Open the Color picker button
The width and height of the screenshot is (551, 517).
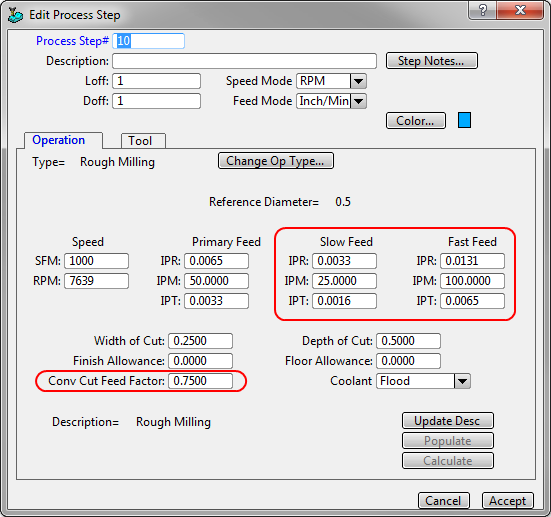416,121
